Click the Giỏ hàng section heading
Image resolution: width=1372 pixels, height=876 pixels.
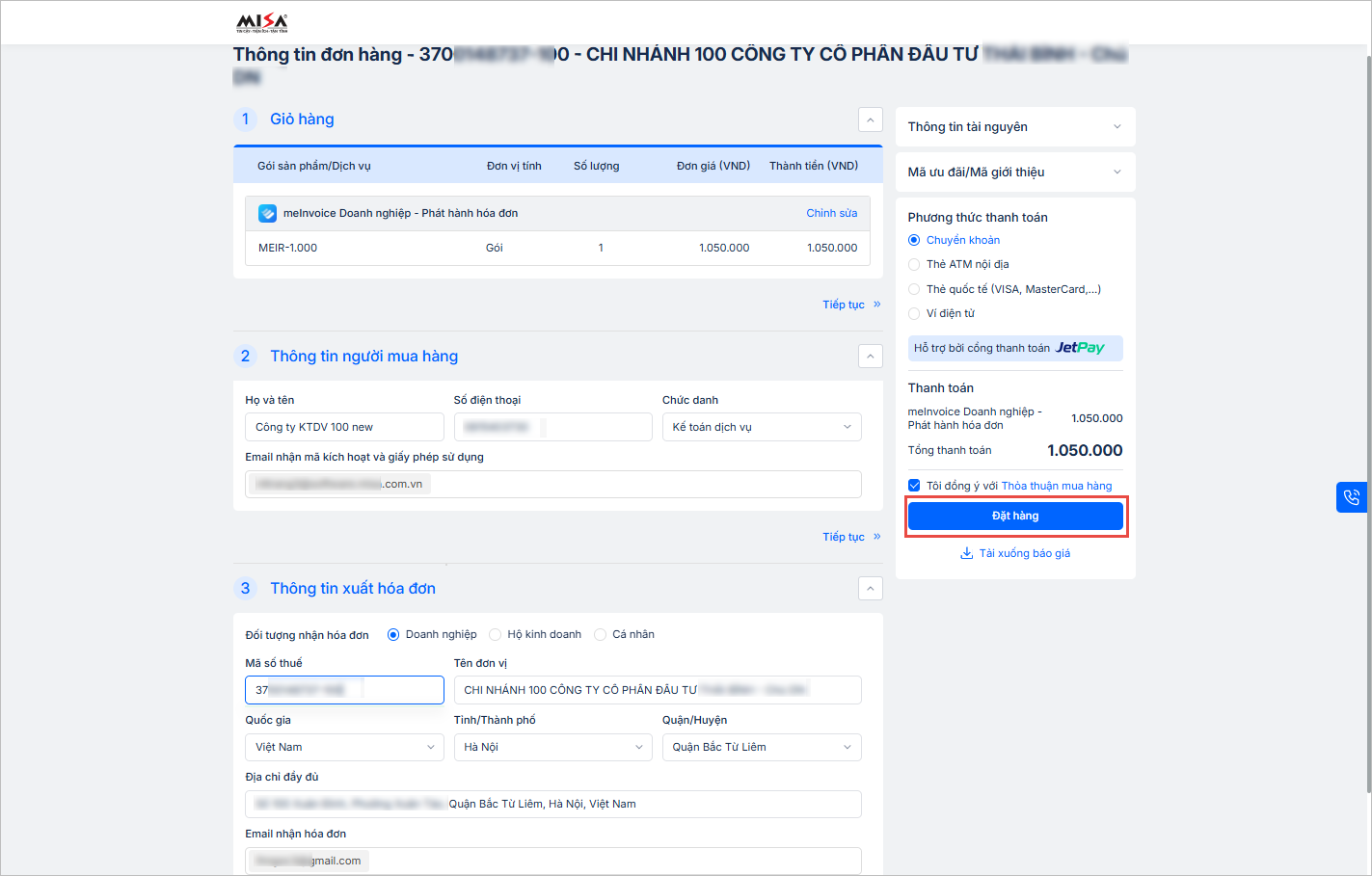coord(302,119)
